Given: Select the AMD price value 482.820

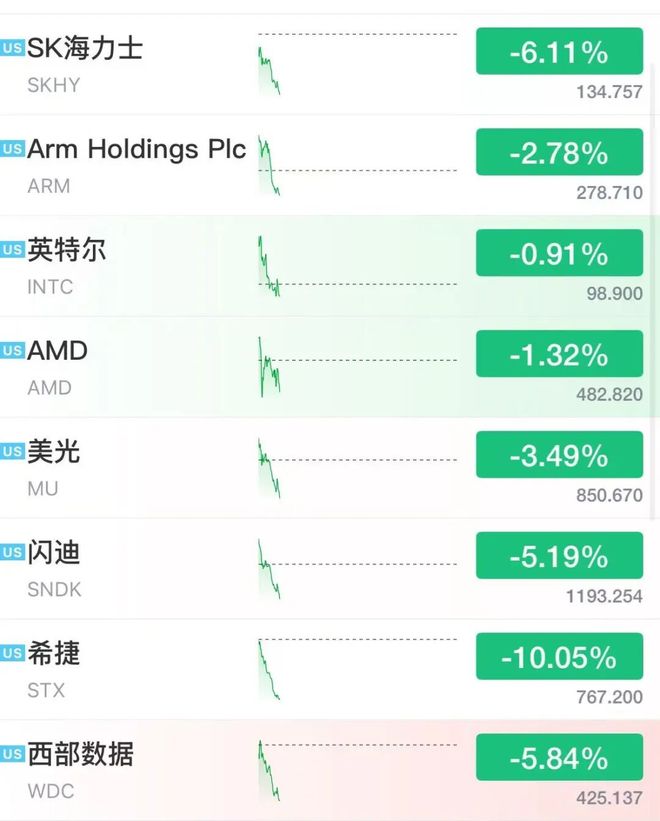Looking at the screenshot, I should (609, 394).
